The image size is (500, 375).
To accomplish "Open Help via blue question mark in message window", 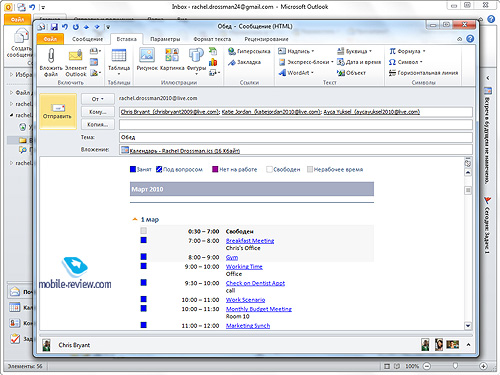I will (470, 39).
